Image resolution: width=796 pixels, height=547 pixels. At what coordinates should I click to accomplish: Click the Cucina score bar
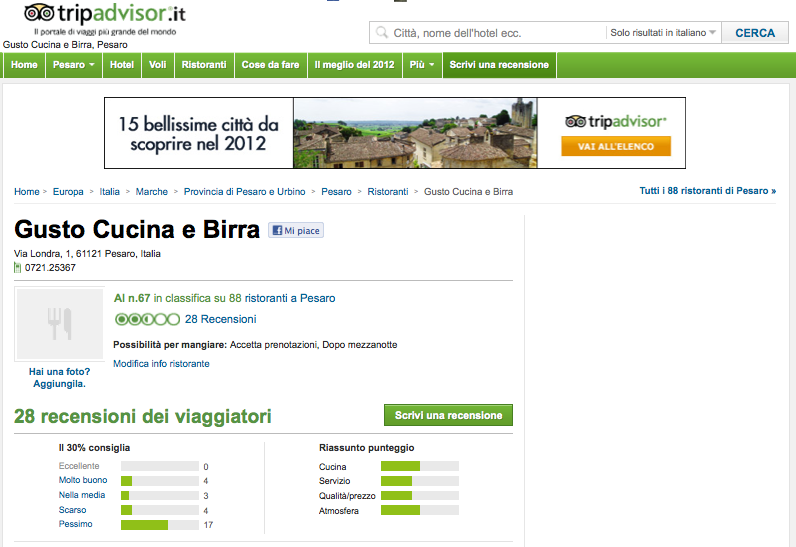420,466
